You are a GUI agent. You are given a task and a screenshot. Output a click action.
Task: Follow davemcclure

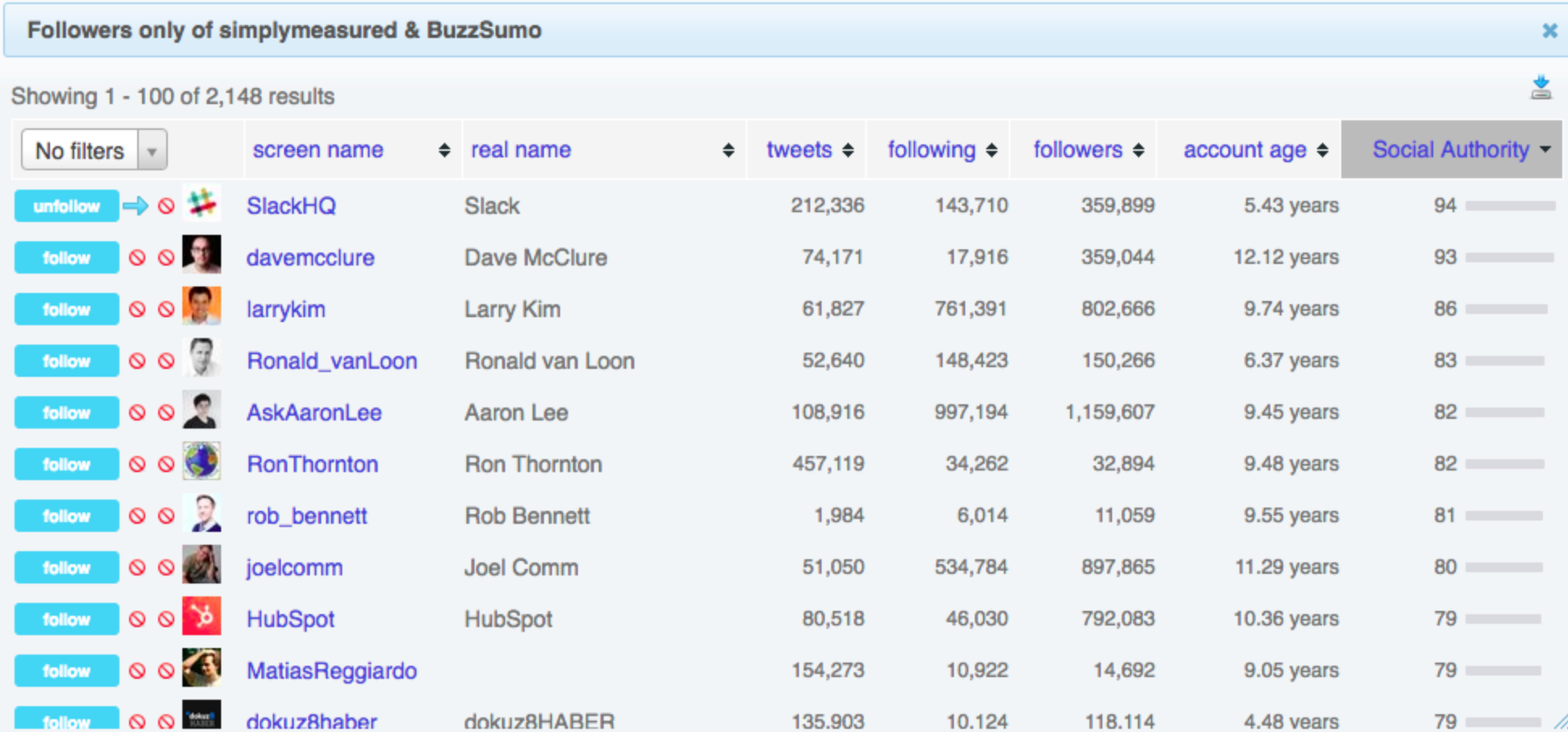point(66,257)
